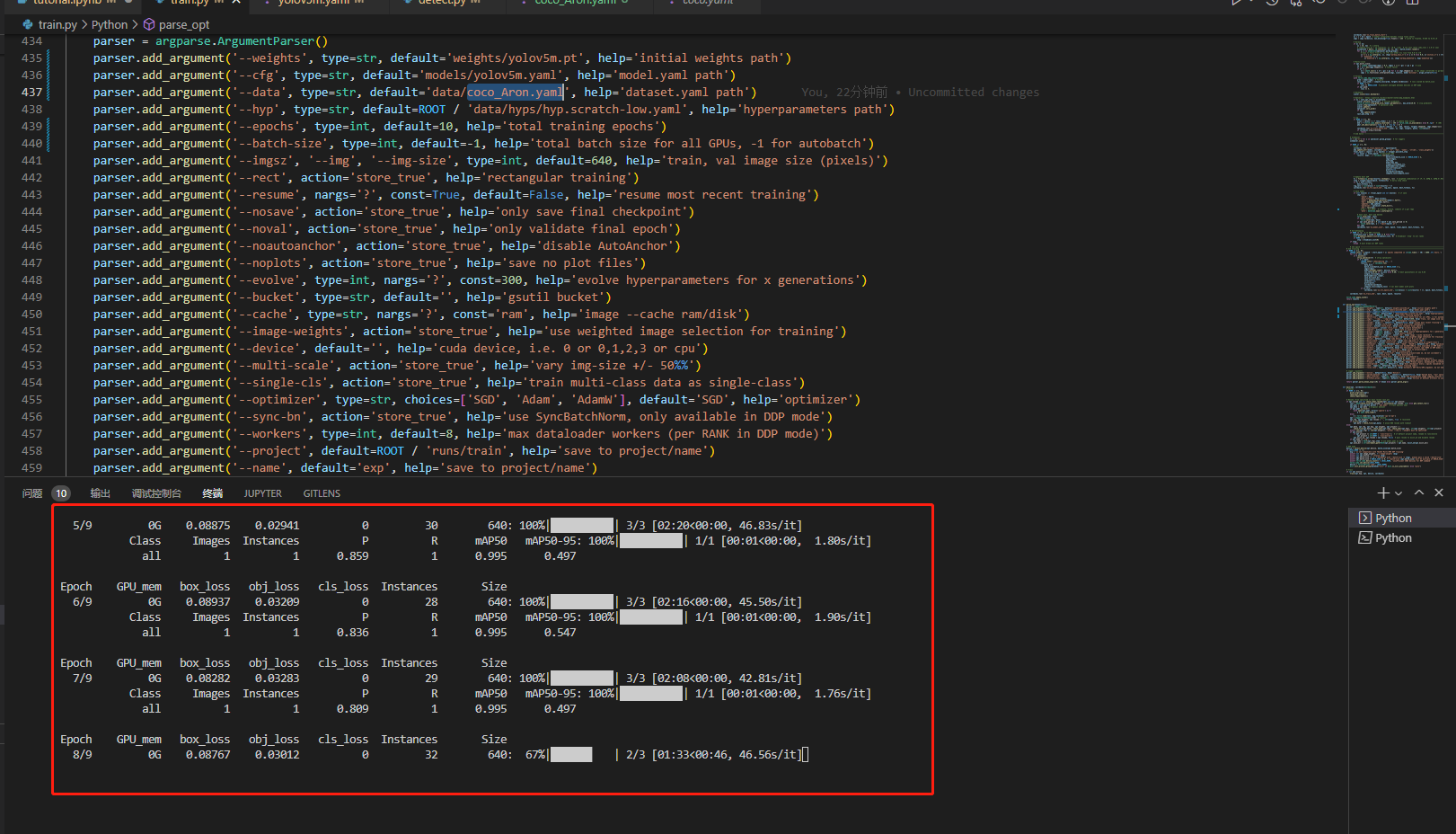This screenshot has width=1456, height=834.
Task: Click the parse_opt function symbol icon in breadcrumb
Action: [x=149, y=24]
